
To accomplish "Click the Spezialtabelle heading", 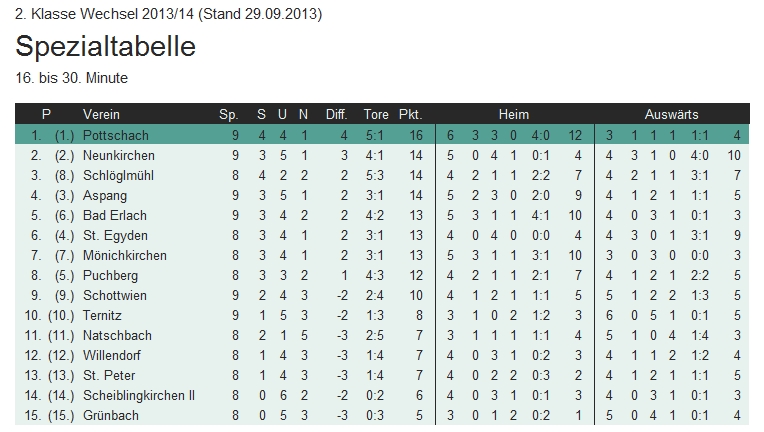I will pyautogui.click(x=106, y=47).
